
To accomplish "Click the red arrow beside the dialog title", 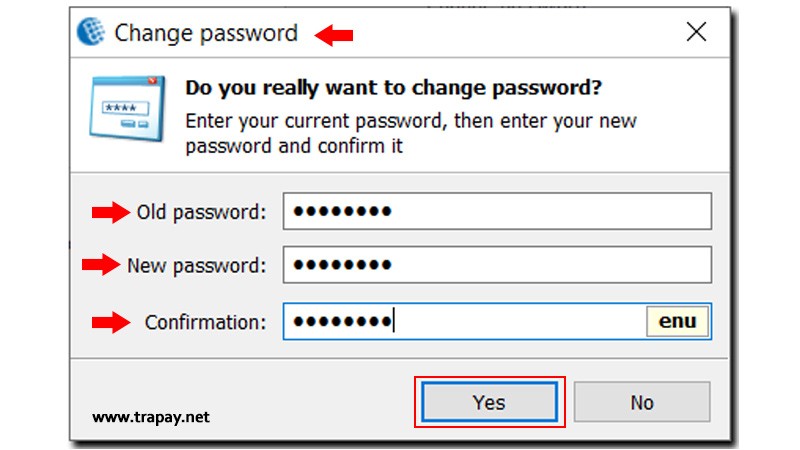I will pos(335,36).
